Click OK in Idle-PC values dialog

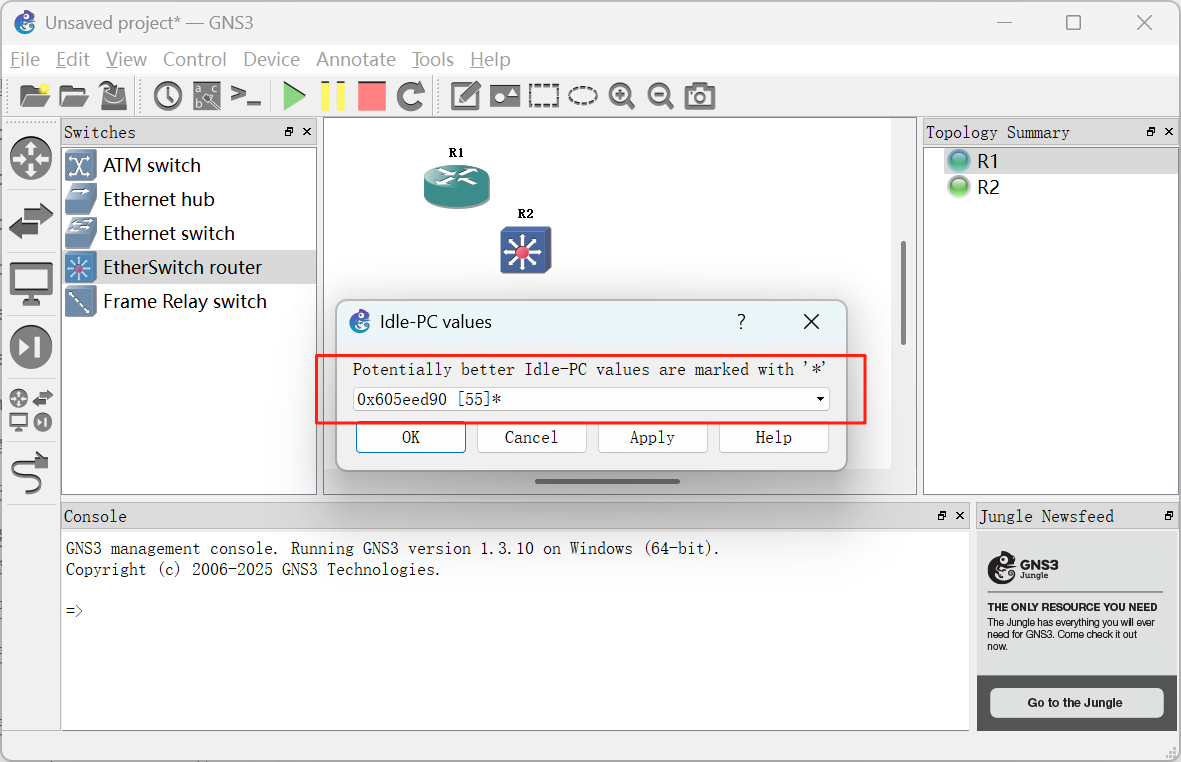(410, 437)
